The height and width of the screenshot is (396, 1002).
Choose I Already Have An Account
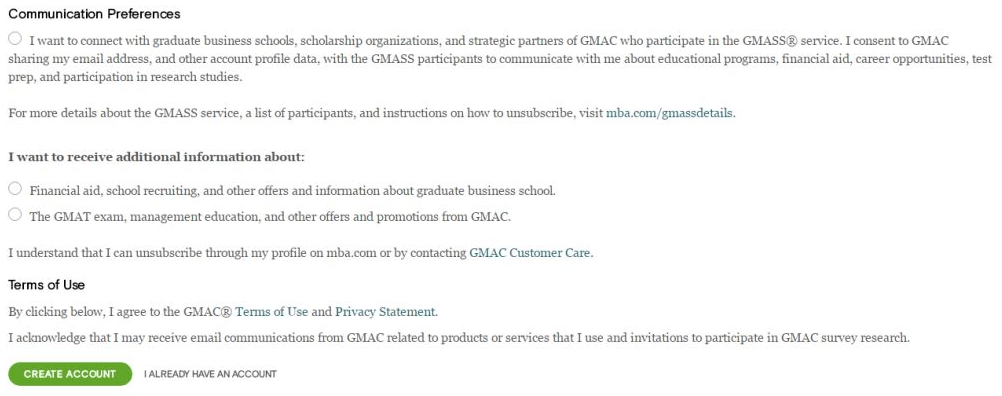point(210,374)
